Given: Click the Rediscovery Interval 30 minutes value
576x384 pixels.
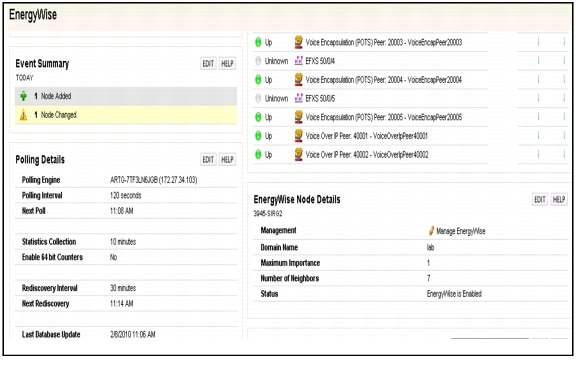Looking at the screenshot, I should [123, 288].
